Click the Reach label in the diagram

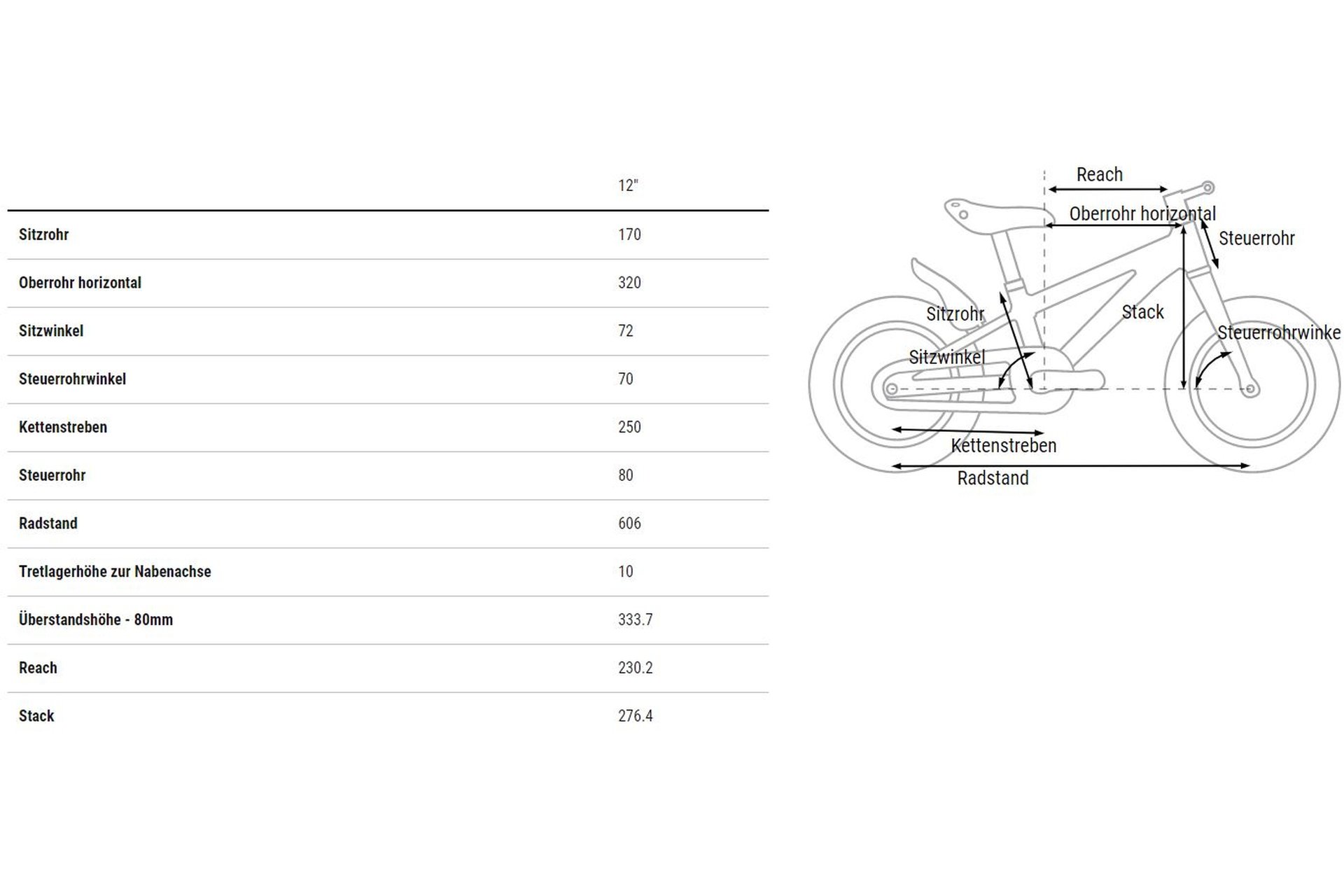click(1099, 174)
